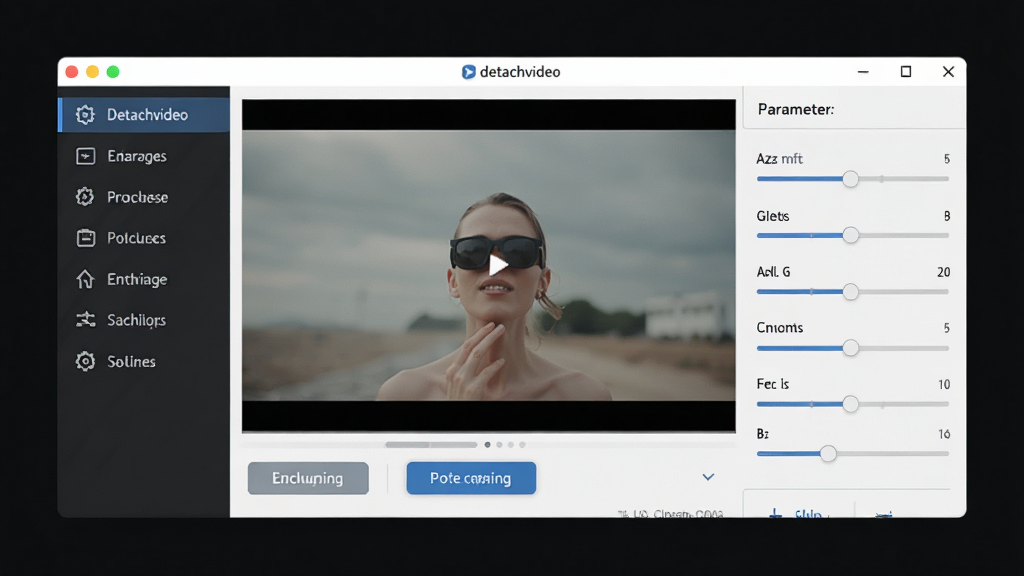
Task: Click the Procliese gear icon
Action: tap(85, 197)
